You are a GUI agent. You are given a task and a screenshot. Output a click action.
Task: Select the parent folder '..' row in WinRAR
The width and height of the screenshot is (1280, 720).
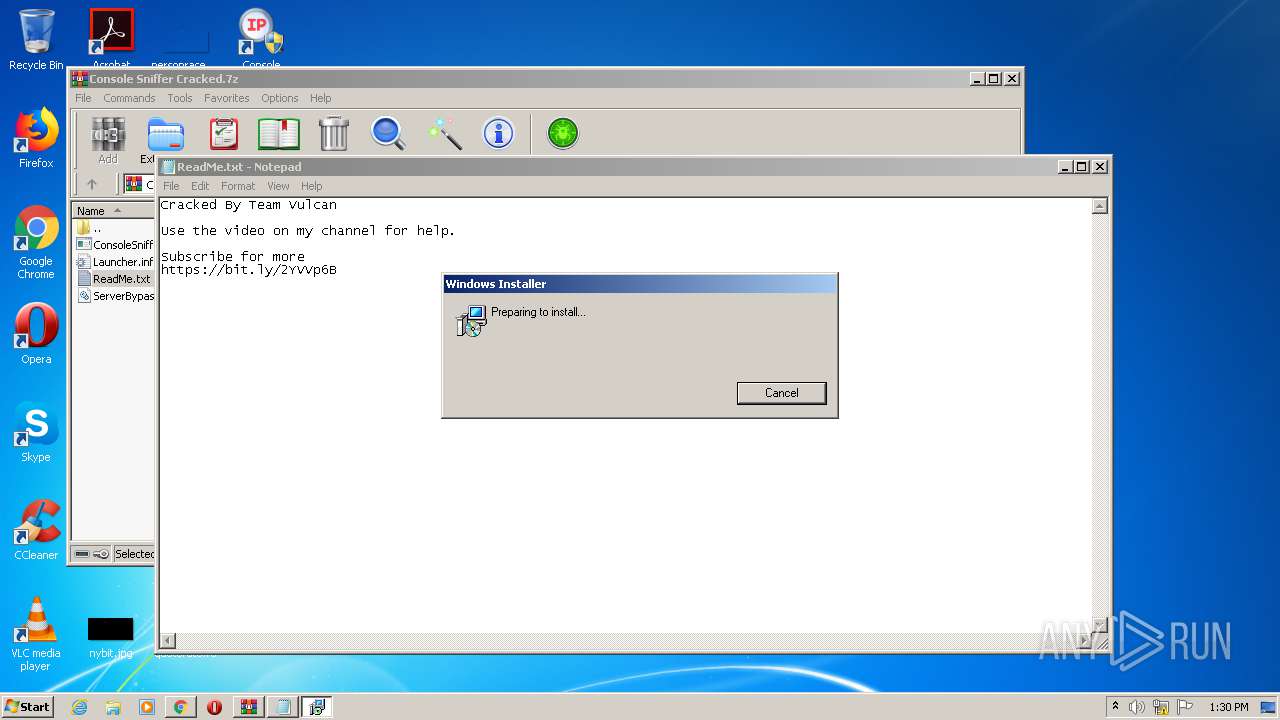tap(115, 228)
